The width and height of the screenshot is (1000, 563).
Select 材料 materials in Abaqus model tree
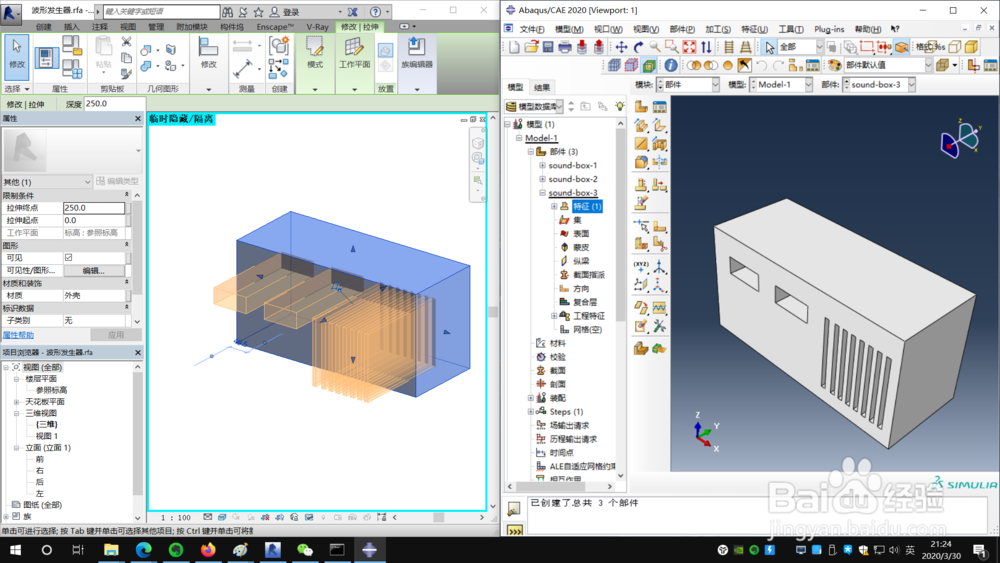pyautogui.click(x=557, y=343)
